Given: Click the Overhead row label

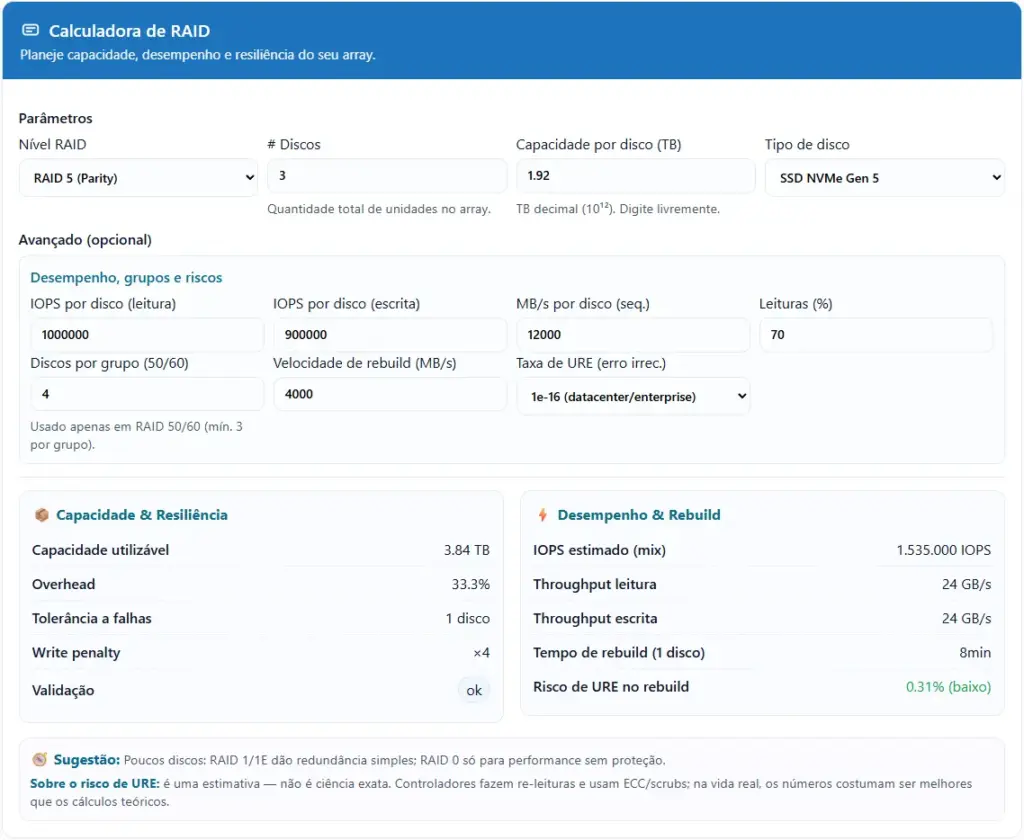Looking at the screenshot, I should (63, 584).
